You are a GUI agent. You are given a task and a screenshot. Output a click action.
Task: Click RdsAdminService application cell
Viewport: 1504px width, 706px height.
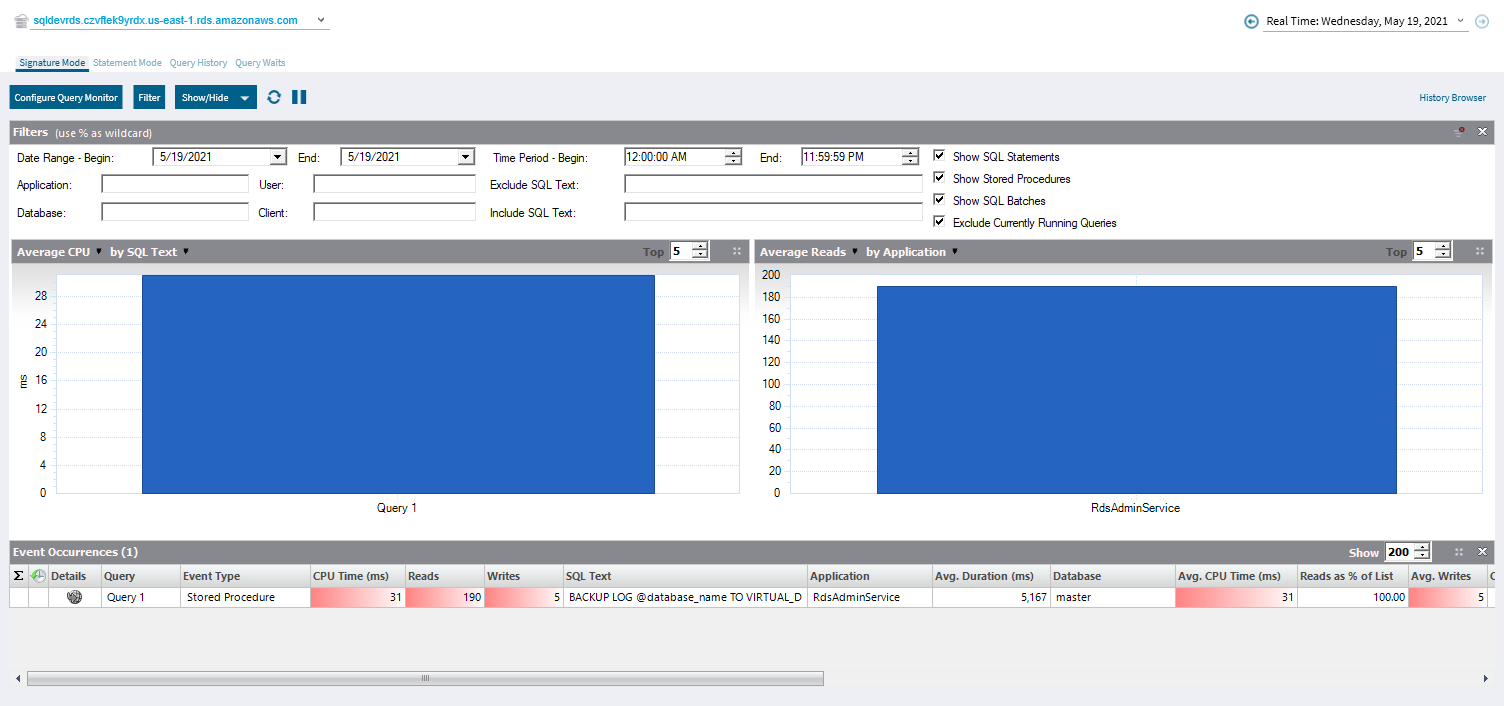pos(869,597)
